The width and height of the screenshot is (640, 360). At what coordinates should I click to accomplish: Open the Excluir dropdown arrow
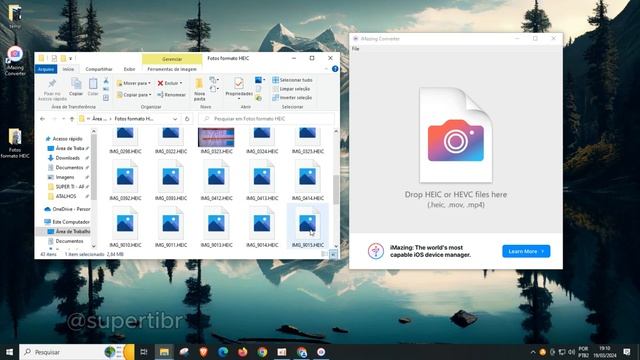click(181, 83)
